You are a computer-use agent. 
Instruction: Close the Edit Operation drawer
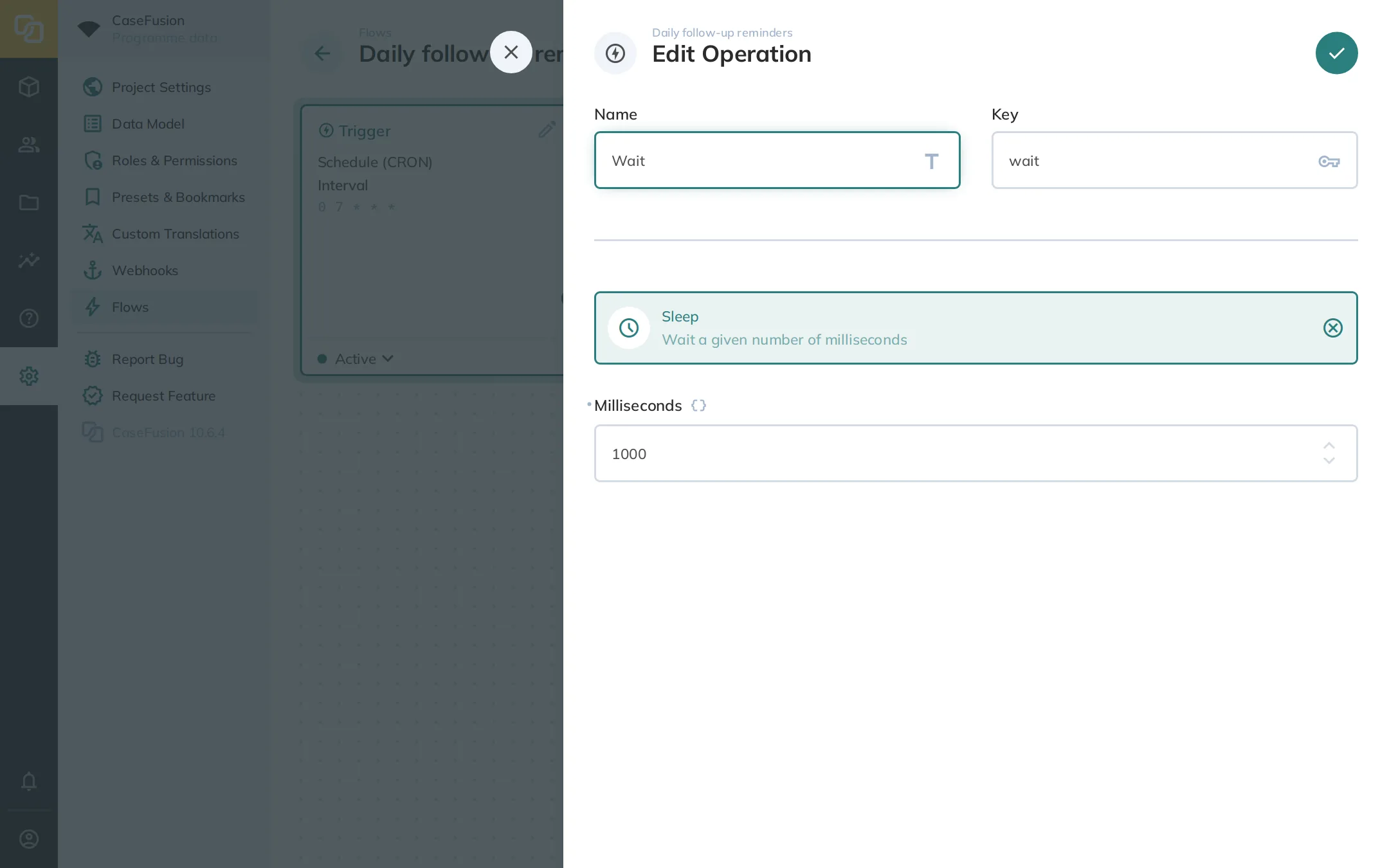(511, 52)
